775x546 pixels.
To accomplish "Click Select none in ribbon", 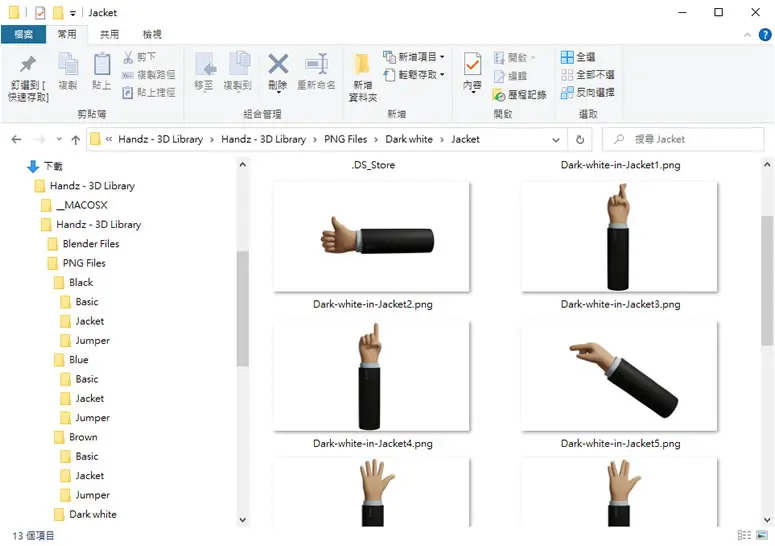I will point(588,75).
